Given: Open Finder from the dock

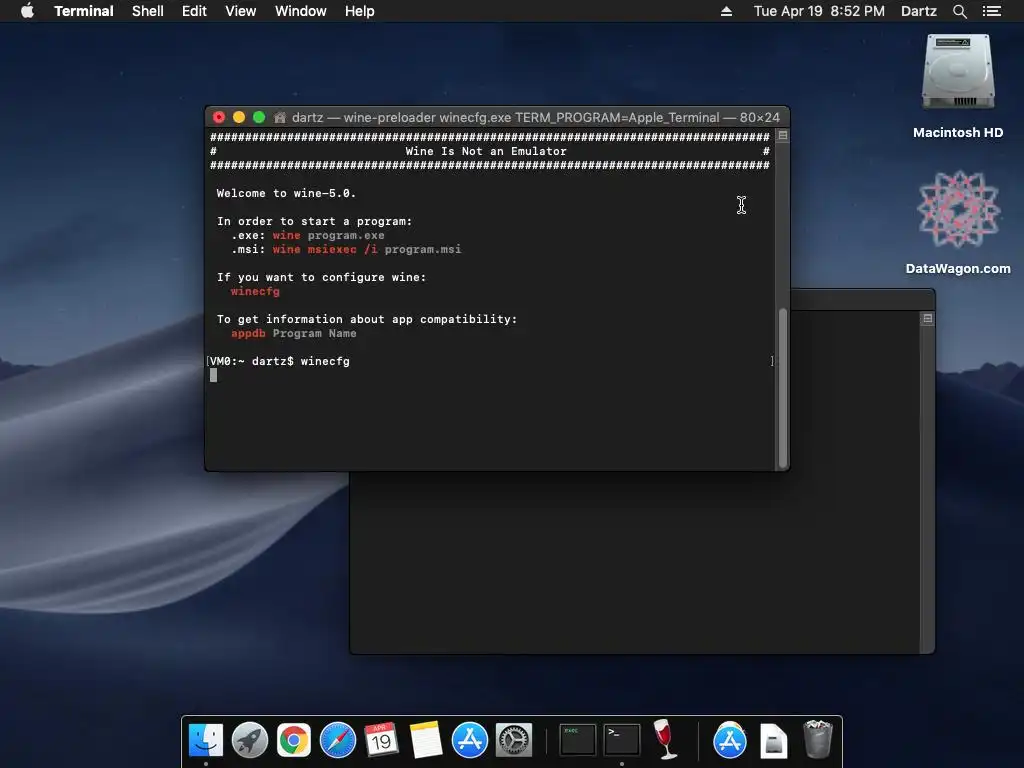Looking at the screenshot, I should [206, 740].
